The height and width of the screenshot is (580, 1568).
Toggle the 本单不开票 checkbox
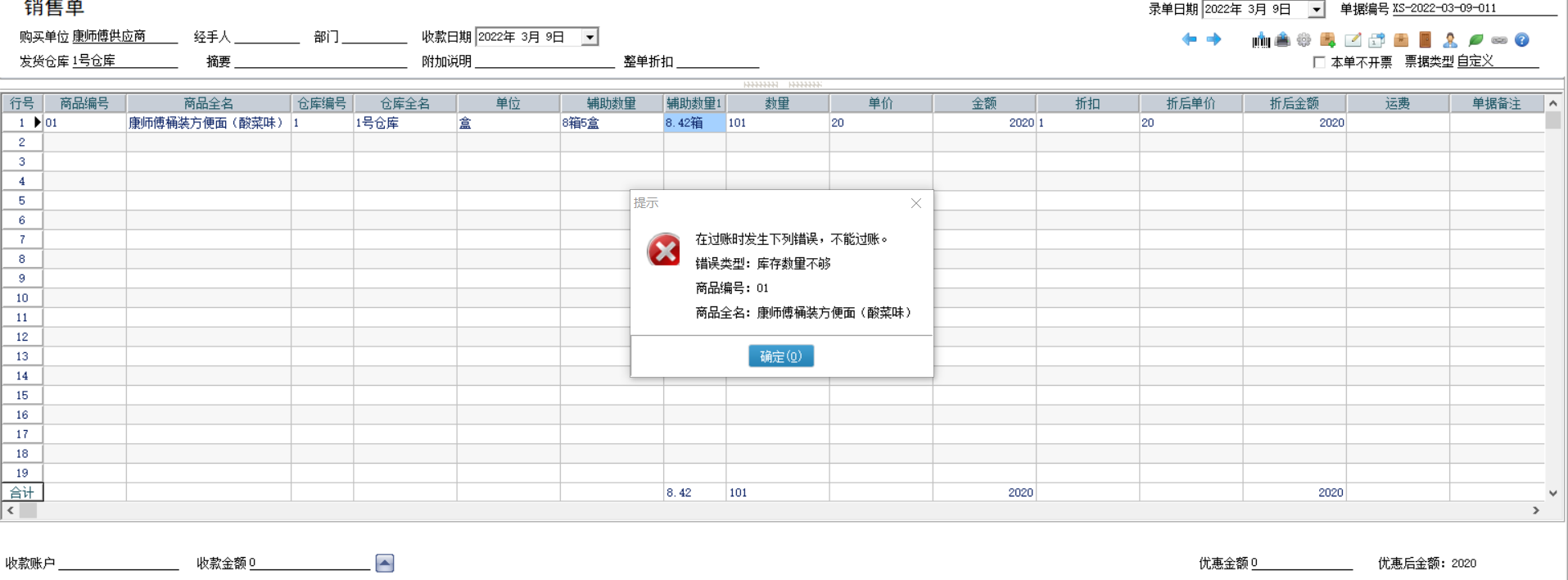(x=1319, y=62)
